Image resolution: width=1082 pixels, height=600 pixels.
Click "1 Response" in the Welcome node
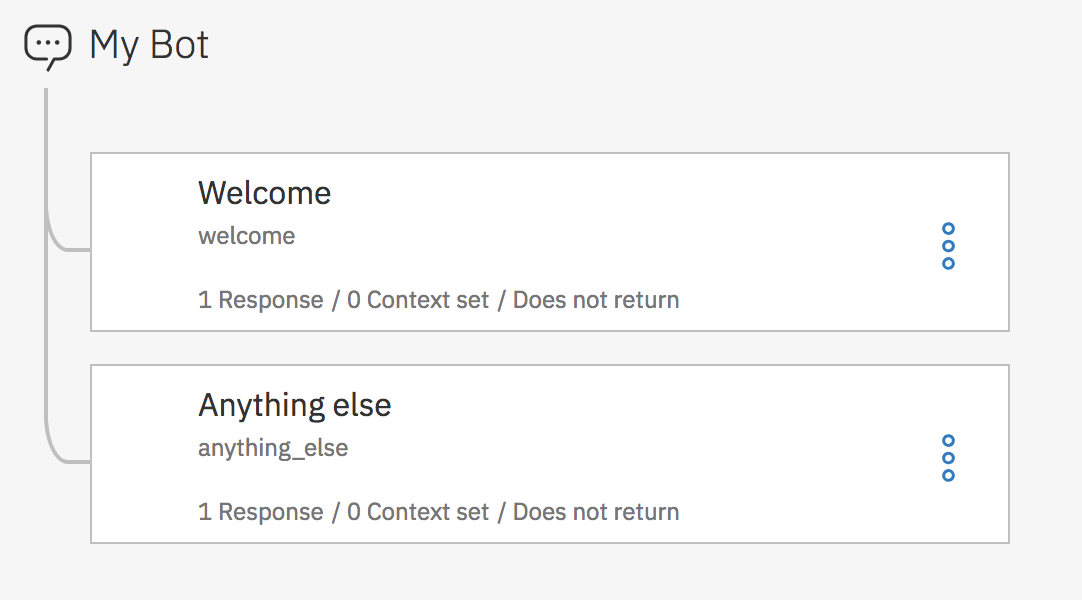(x=260, y=300)
